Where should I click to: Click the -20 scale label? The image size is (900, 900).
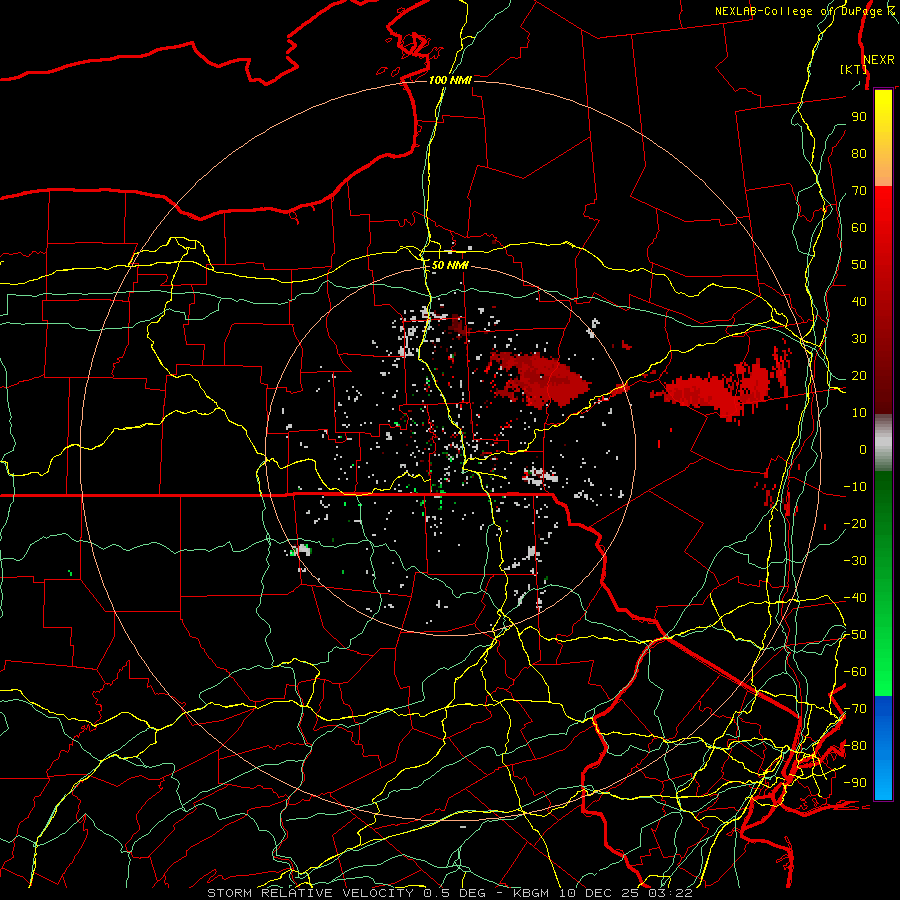[x=855, y=523]
